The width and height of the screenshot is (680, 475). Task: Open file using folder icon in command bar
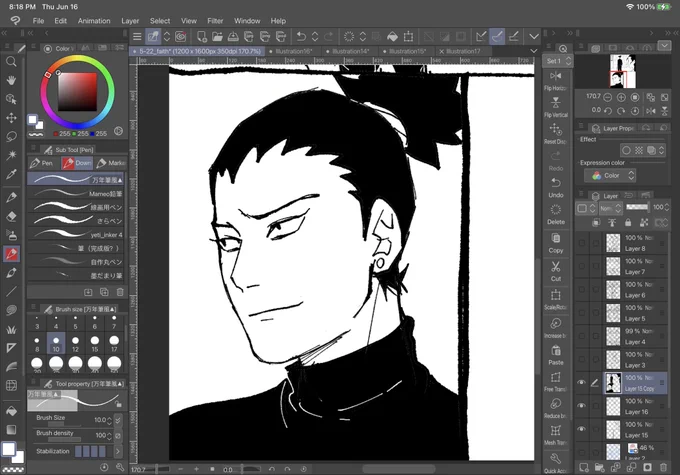pyautogui.click(x=217, y=37)
